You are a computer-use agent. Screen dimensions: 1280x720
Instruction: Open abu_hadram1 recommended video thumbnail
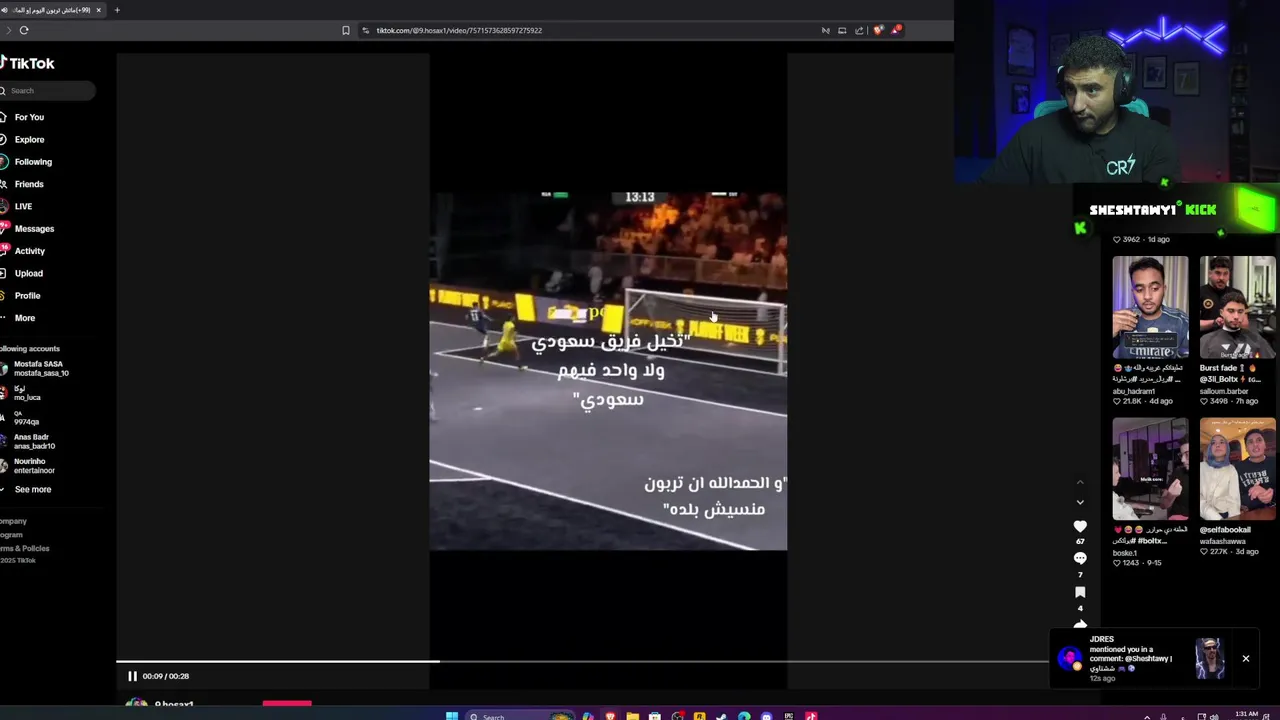tap(1150, 307)
